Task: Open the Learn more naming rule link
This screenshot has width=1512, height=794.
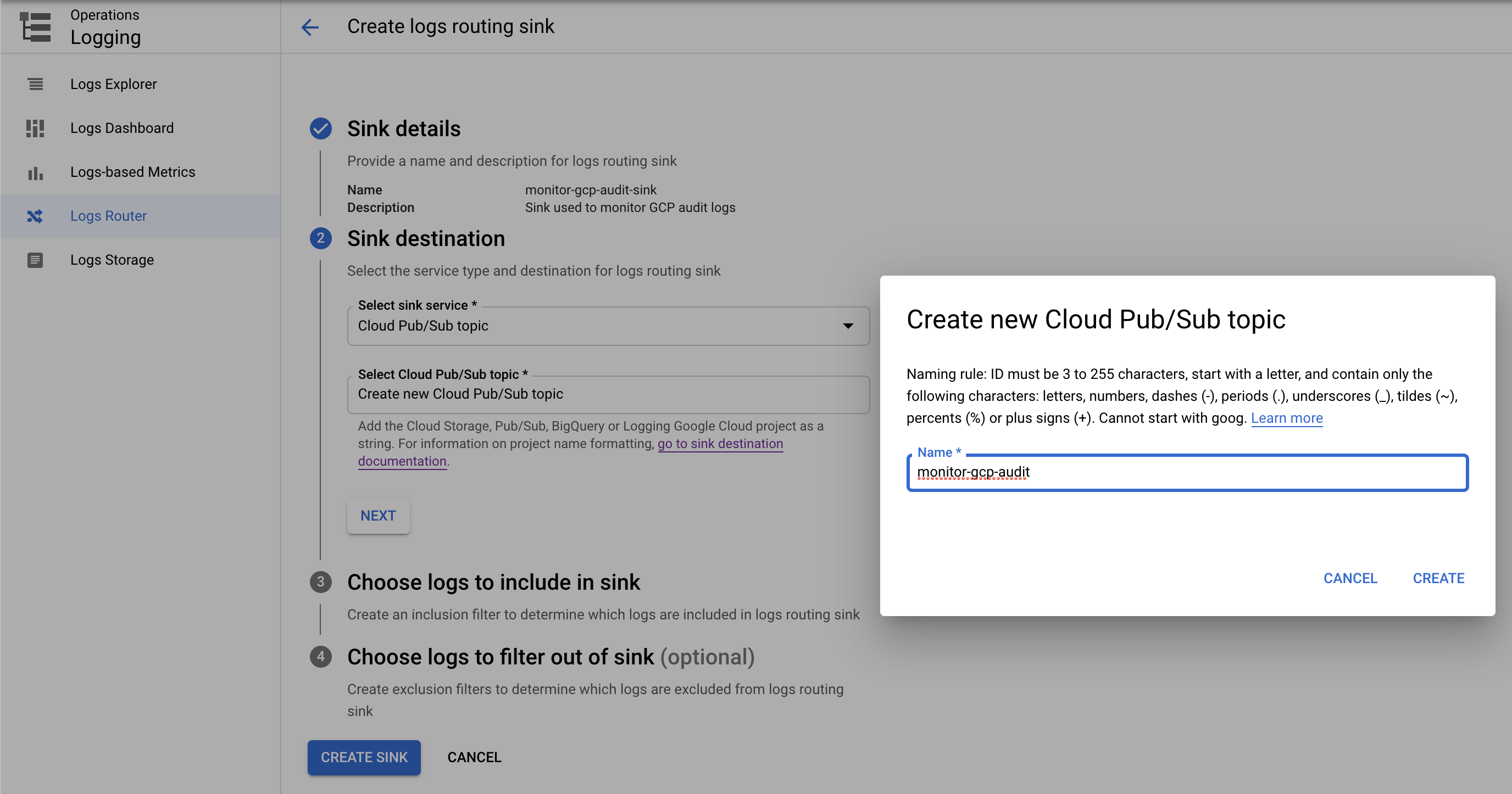Action: [x=1287, y=418]
